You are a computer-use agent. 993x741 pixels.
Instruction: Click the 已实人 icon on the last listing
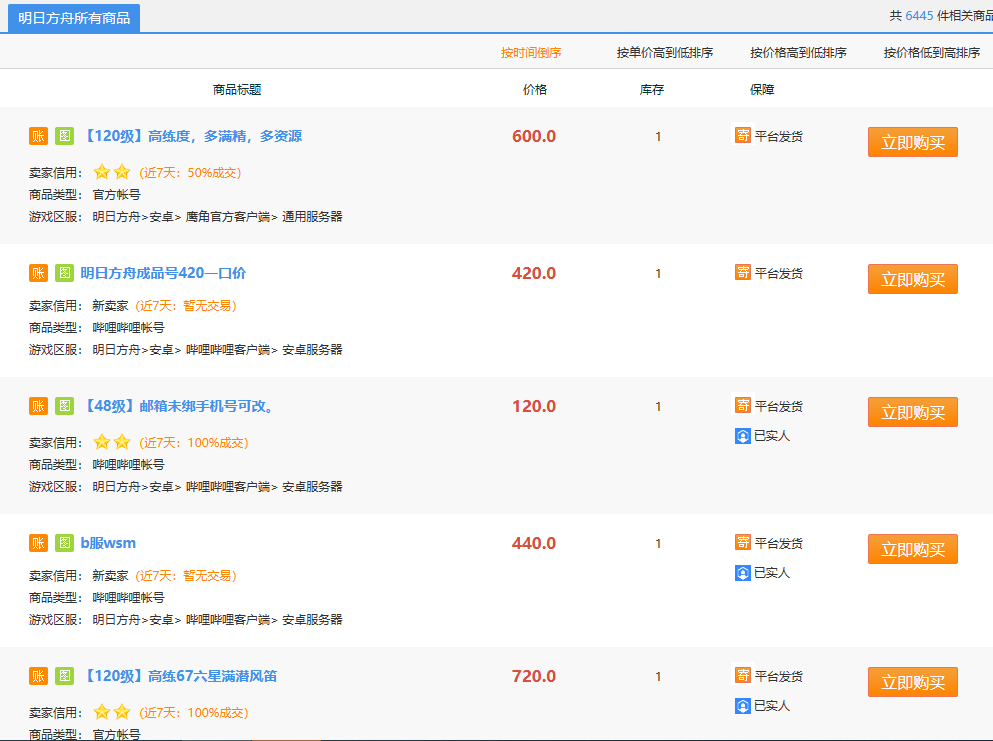(x=741, y=705)
